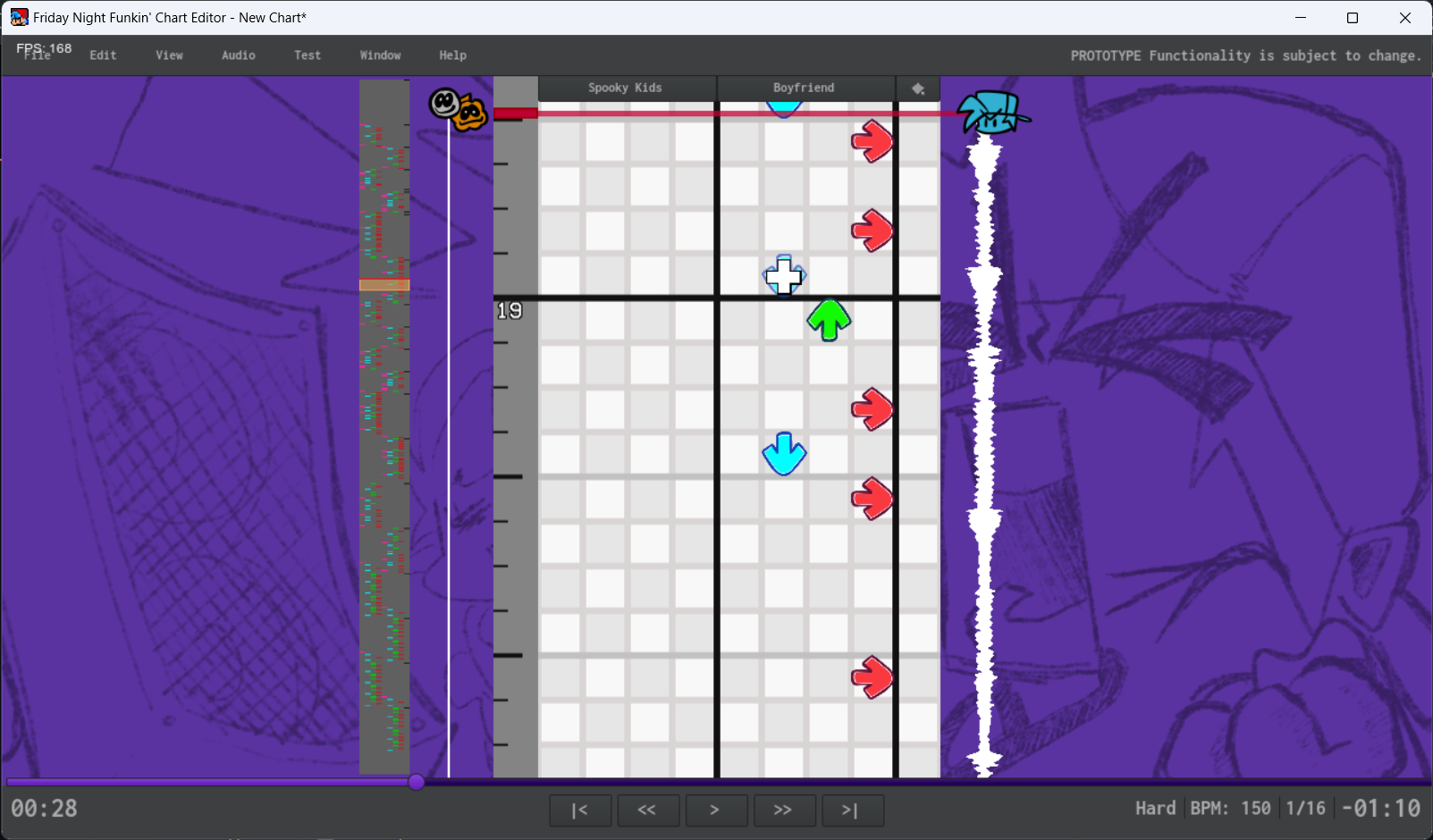Click the -01:10 remaining time
The height and width of the screenshot is (840, 1433).
coord(1381,809)
